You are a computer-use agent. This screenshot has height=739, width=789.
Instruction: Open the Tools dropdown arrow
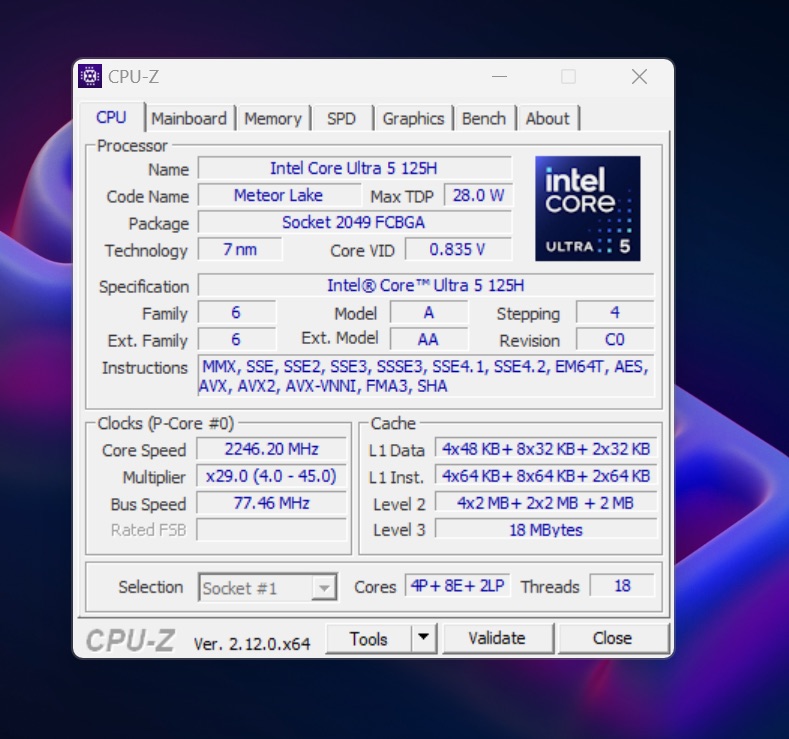pyautogui.click(x=424, y=638)
